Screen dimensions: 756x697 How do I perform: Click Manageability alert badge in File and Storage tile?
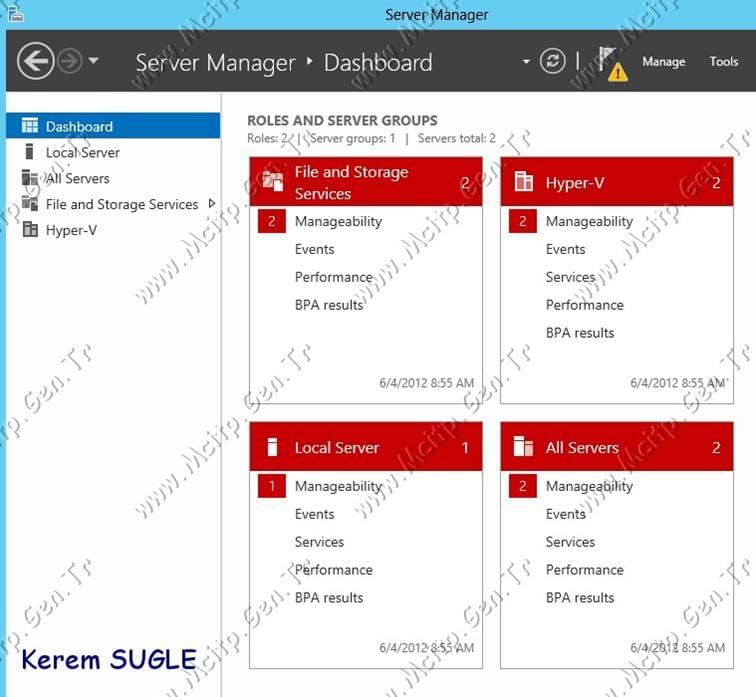click(x=272, y=221)
